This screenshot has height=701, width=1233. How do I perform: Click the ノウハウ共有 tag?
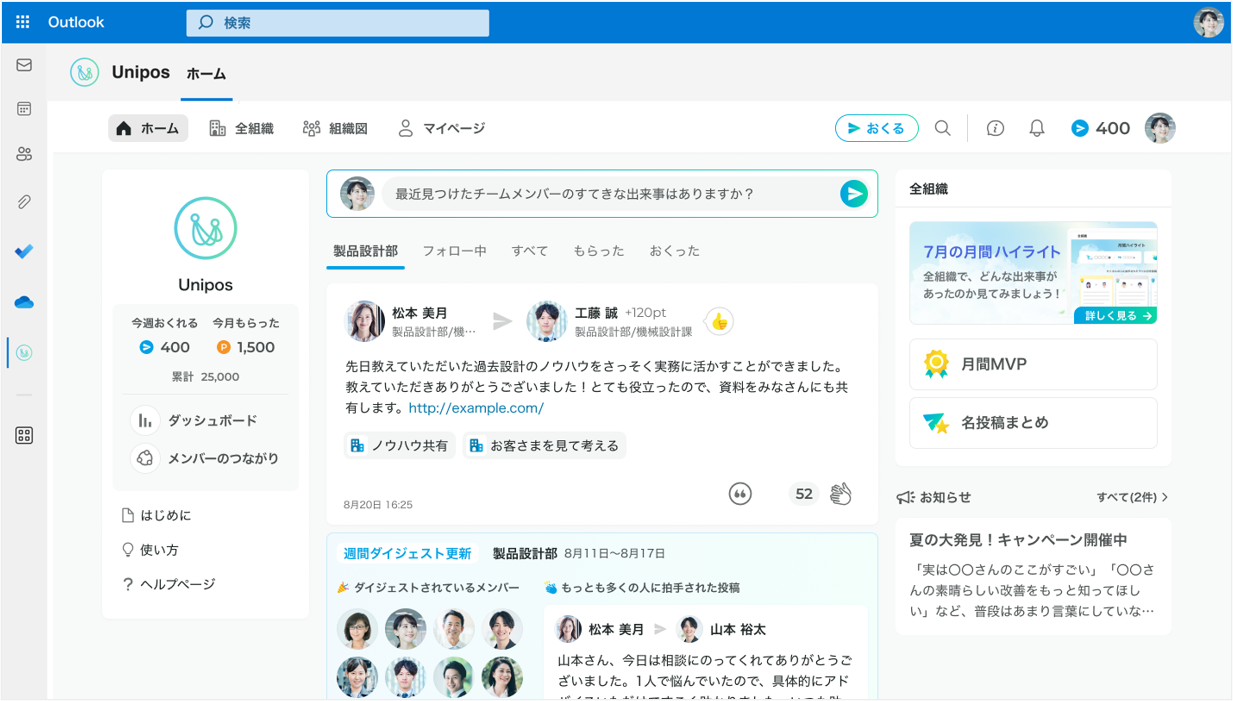point(399,446)
